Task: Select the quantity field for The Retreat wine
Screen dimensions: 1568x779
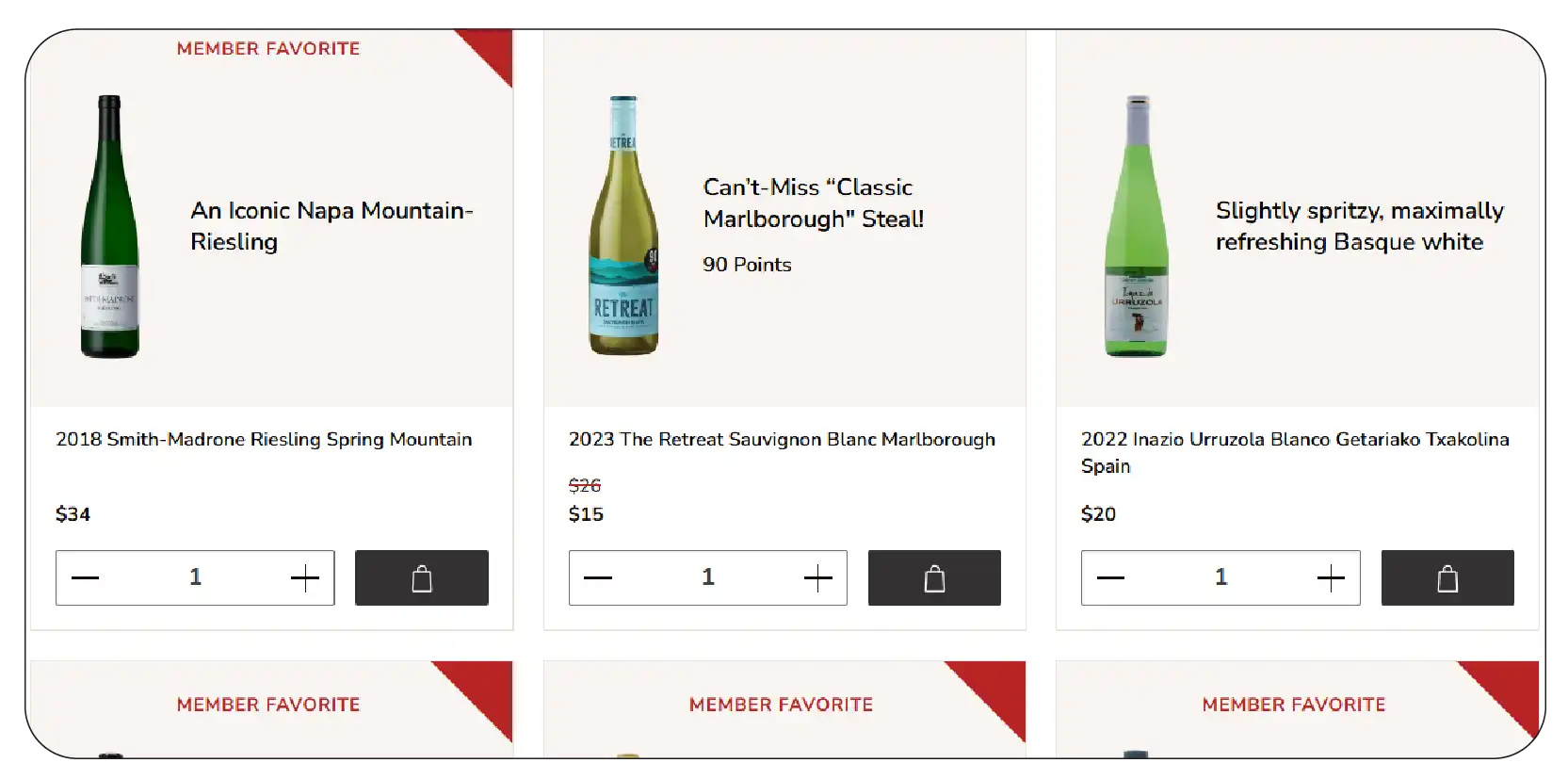Action: [x=708, y=577]
